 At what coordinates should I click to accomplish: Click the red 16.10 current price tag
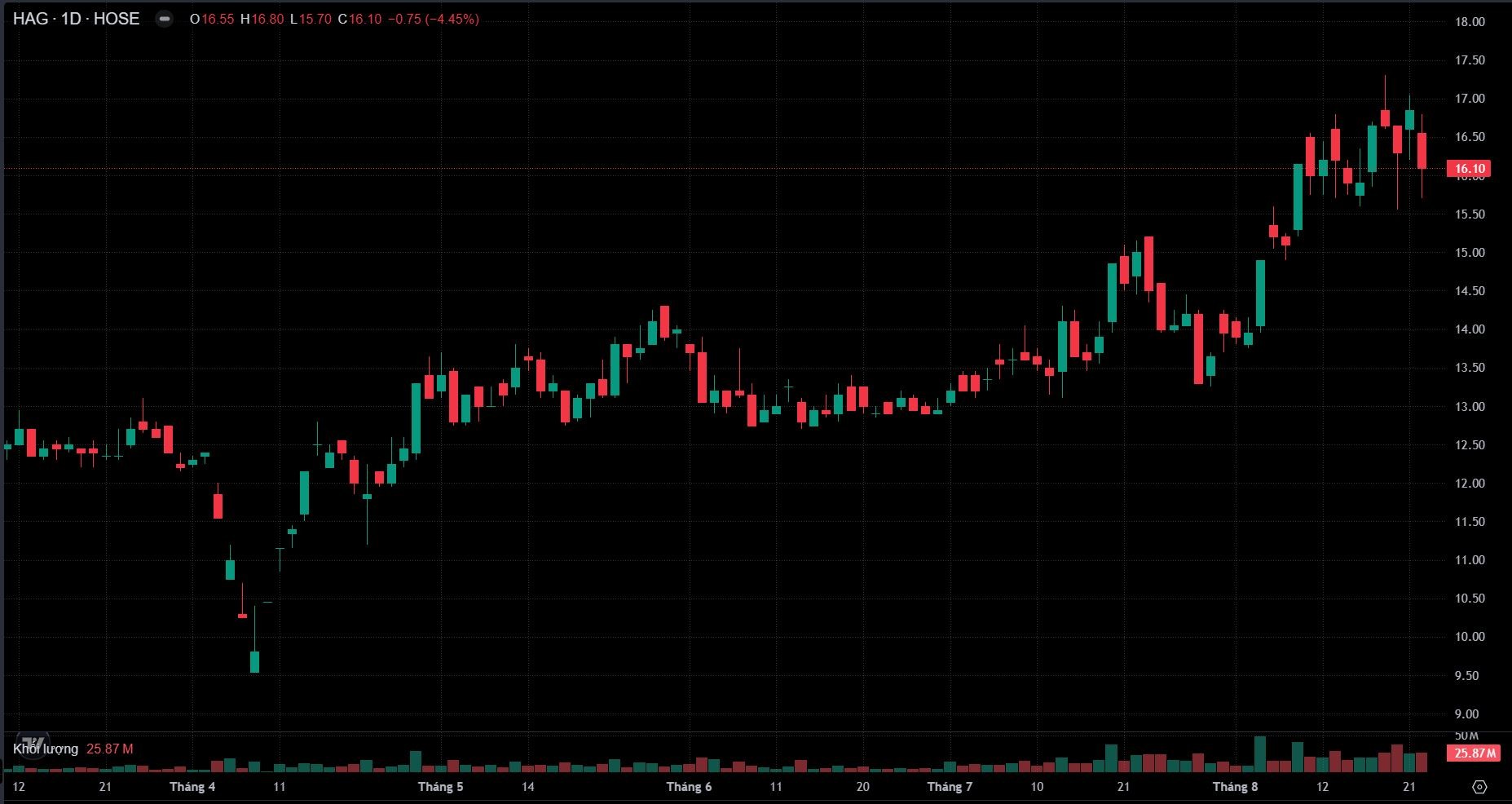pos(1470,169)
